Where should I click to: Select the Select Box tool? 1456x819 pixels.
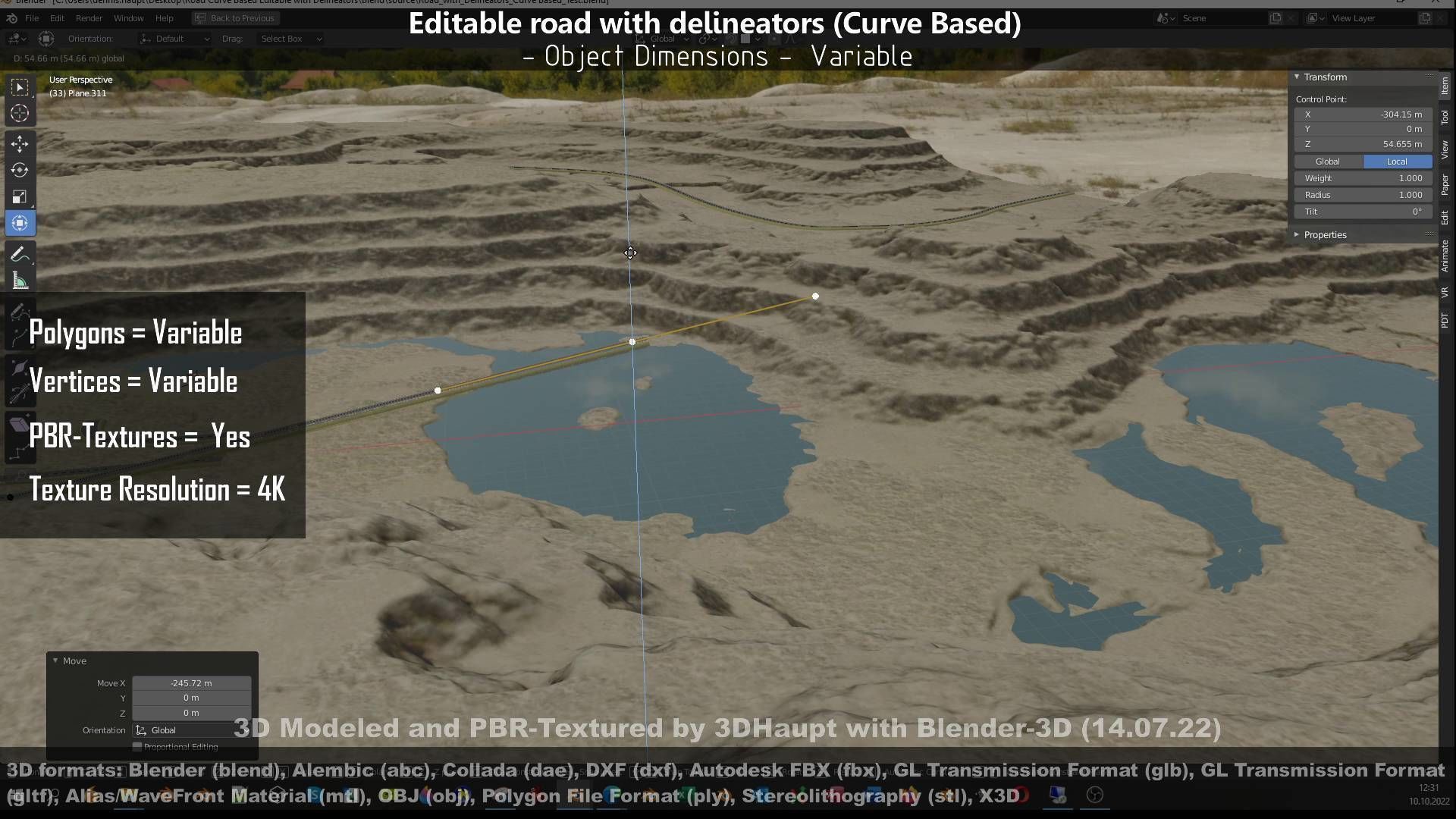(x=20, y=87)
